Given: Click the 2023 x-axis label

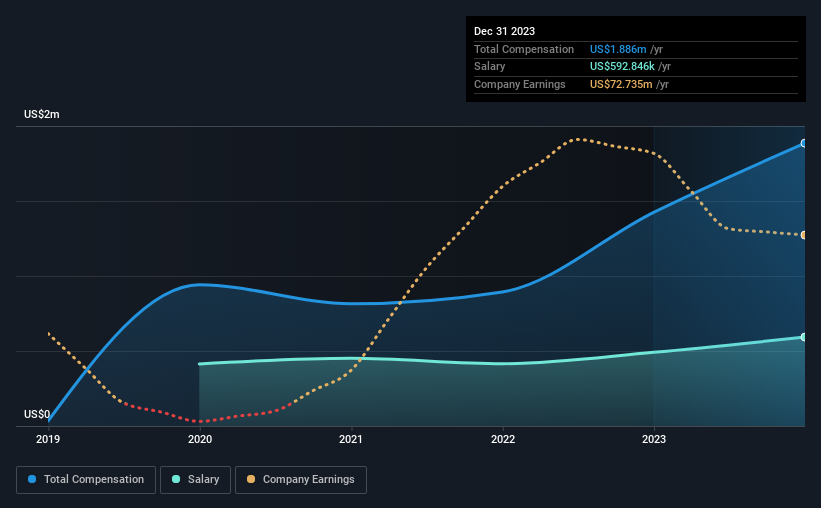Looking at the screenshot, I should click(x=654, y=439).
